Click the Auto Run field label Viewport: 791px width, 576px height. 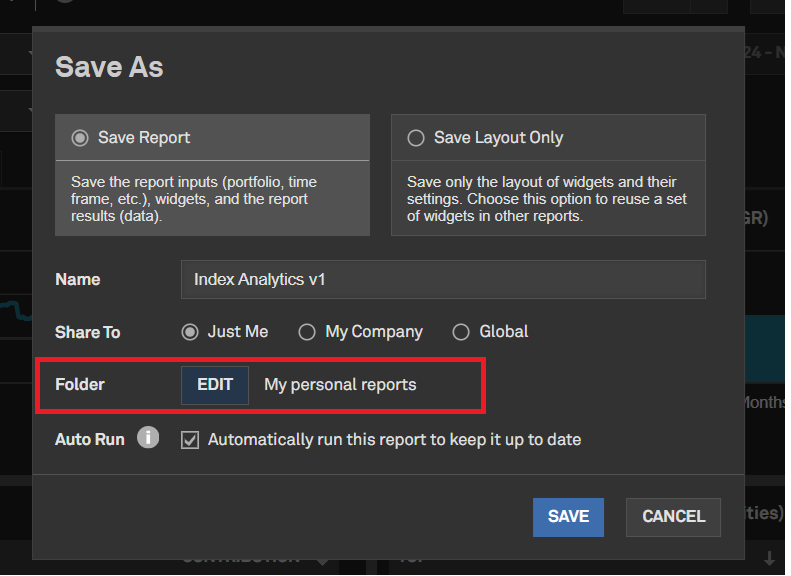90,439
